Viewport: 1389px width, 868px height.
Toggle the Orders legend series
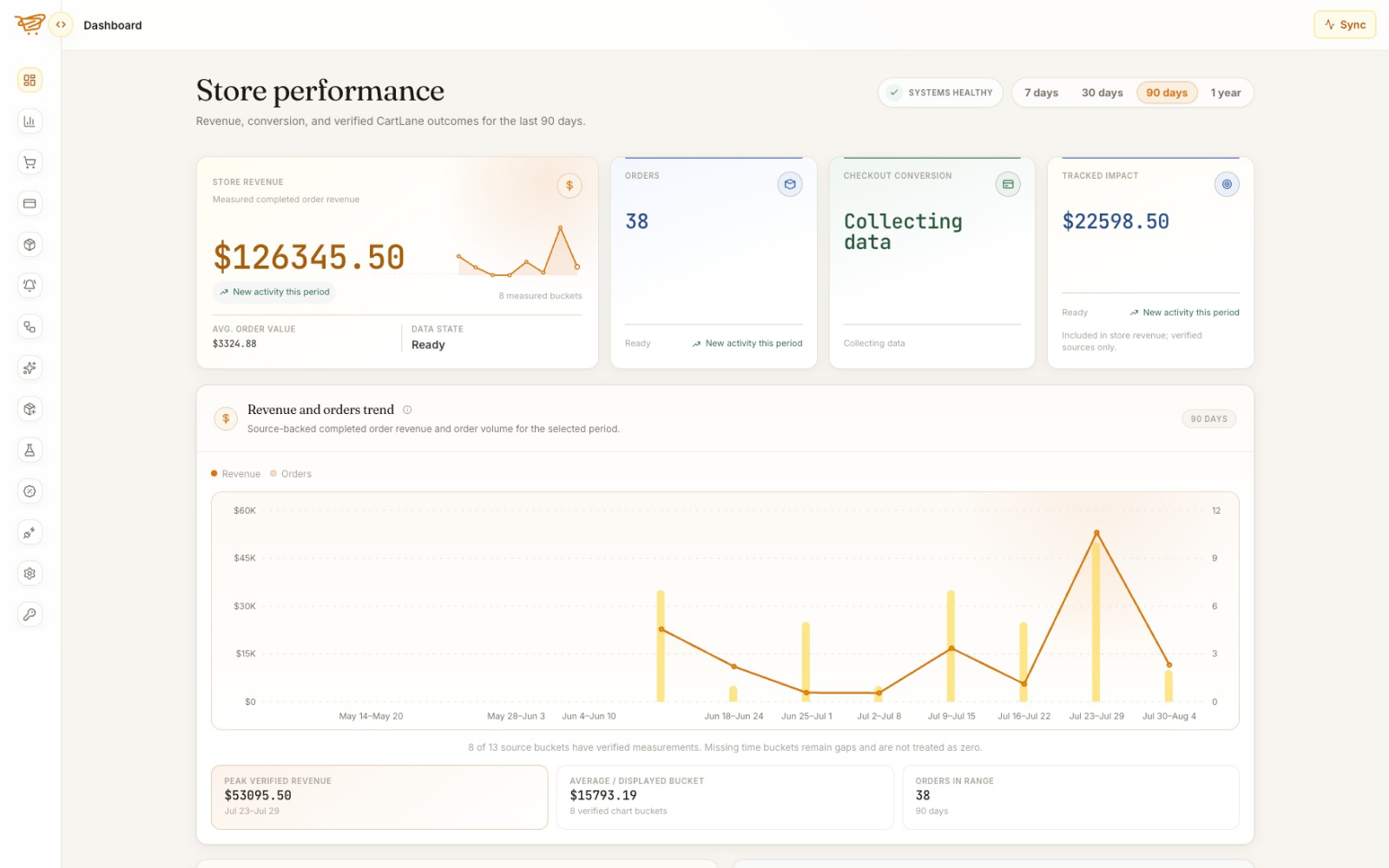(291, 474)
